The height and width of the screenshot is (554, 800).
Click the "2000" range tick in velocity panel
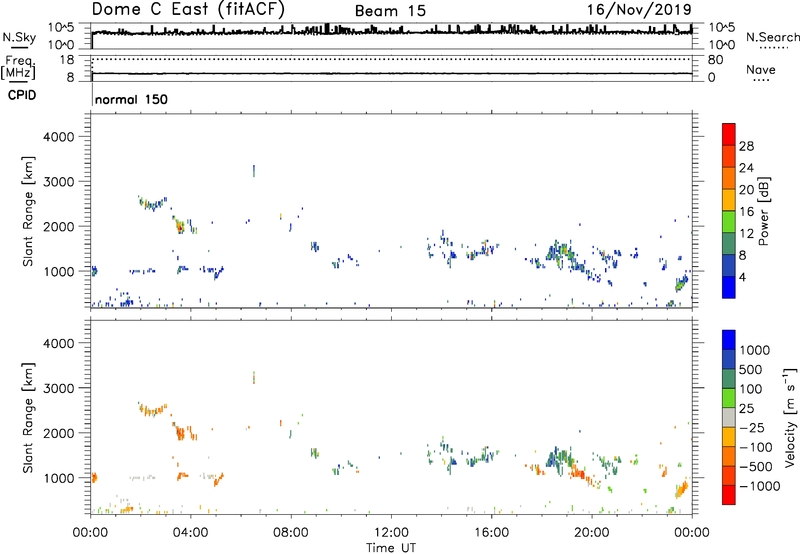[58, 433]
